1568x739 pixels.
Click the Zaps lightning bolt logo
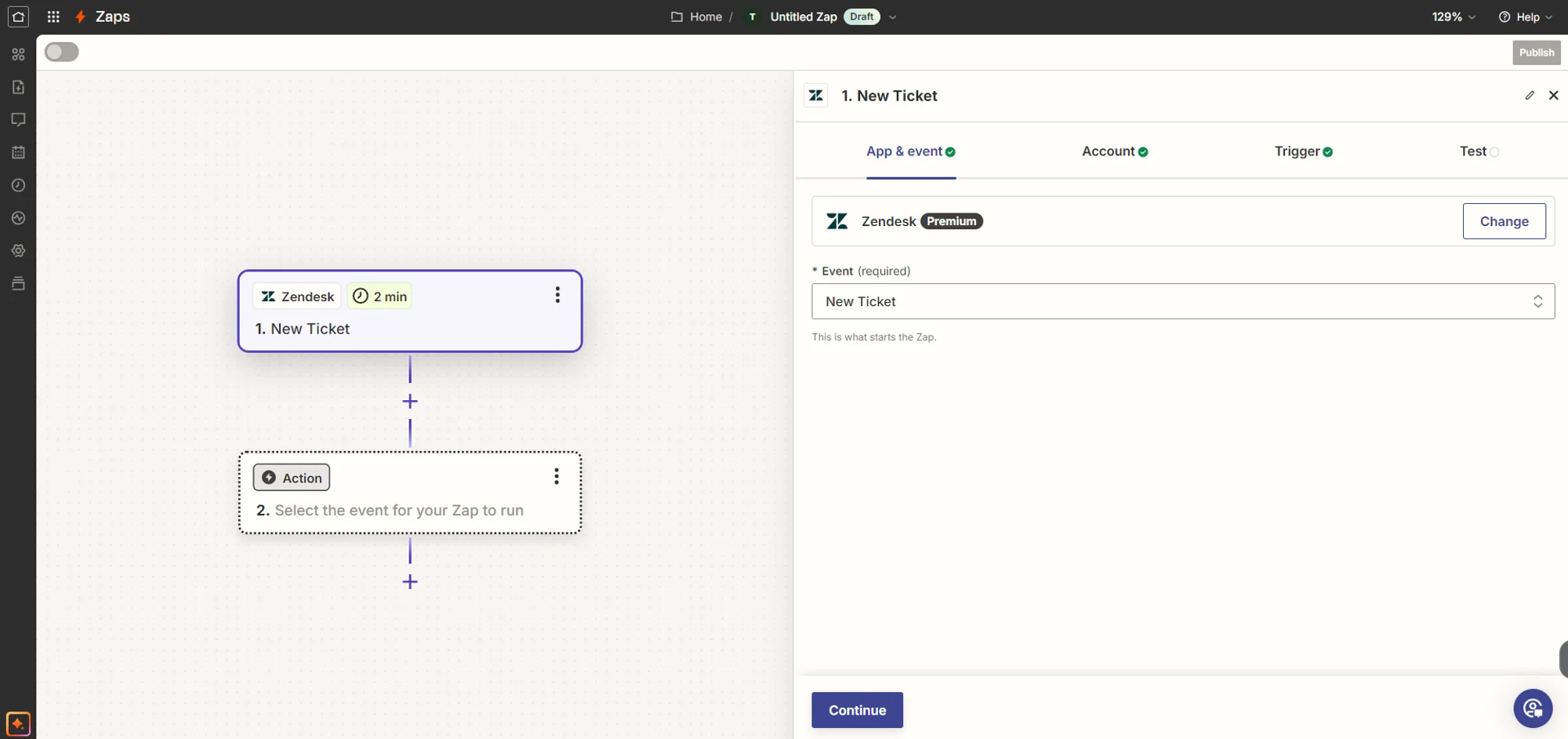80,16
